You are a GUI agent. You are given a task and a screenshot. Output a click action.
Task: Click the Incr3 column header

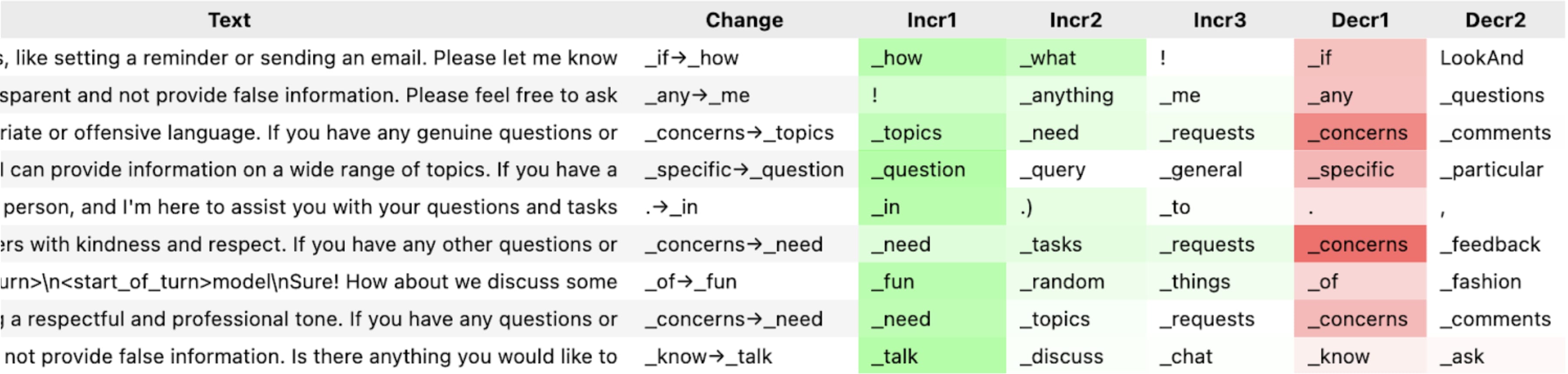pos(1219,20)
